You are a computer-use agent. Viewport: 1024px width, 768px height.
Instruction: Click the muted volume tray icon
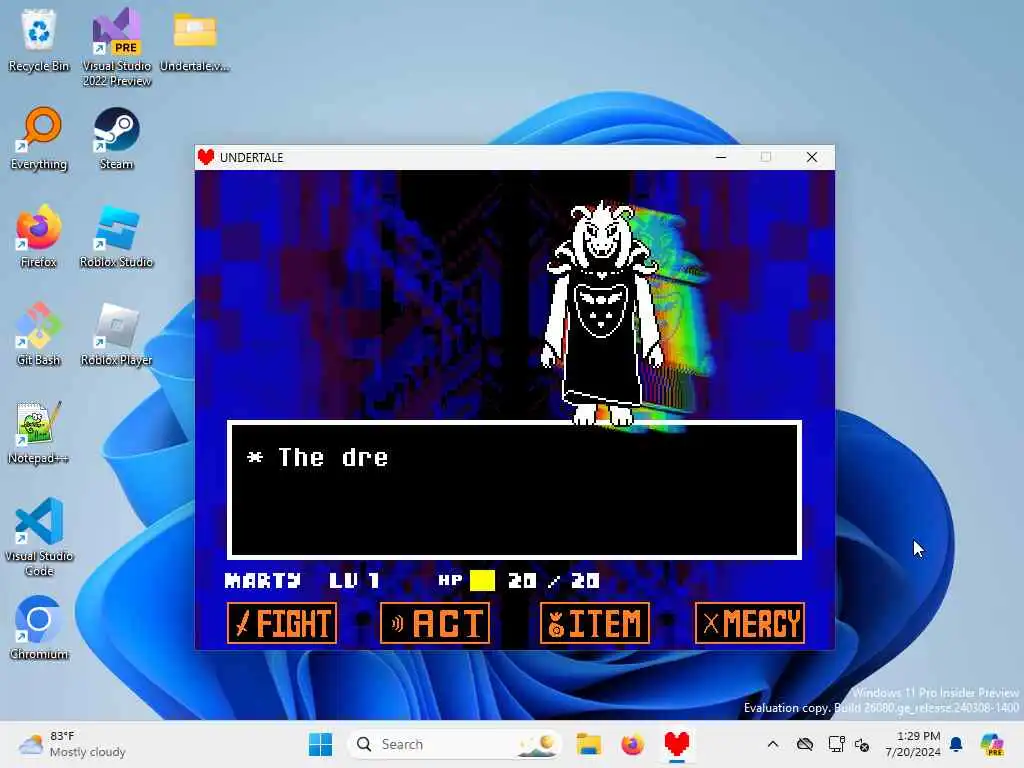pyautogui.click(x=862, y=744)
